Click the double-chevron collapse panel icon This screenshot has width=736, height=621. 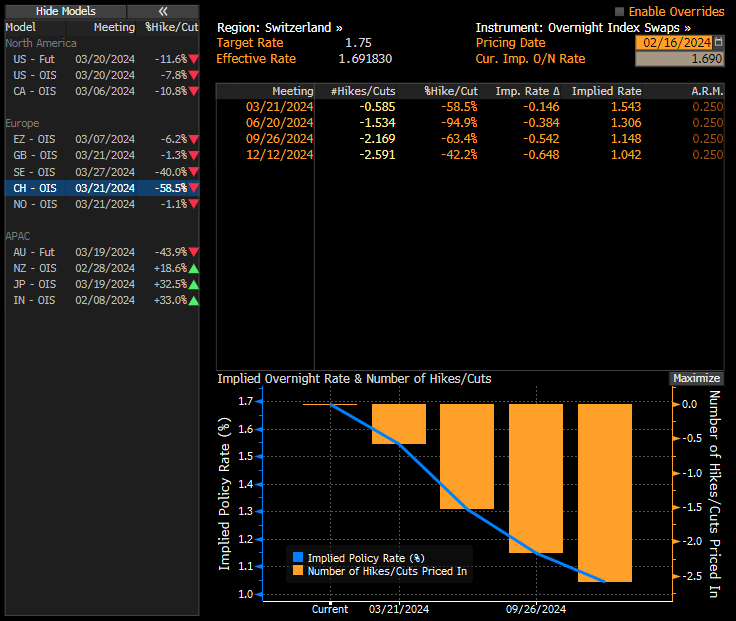point(163,11)
